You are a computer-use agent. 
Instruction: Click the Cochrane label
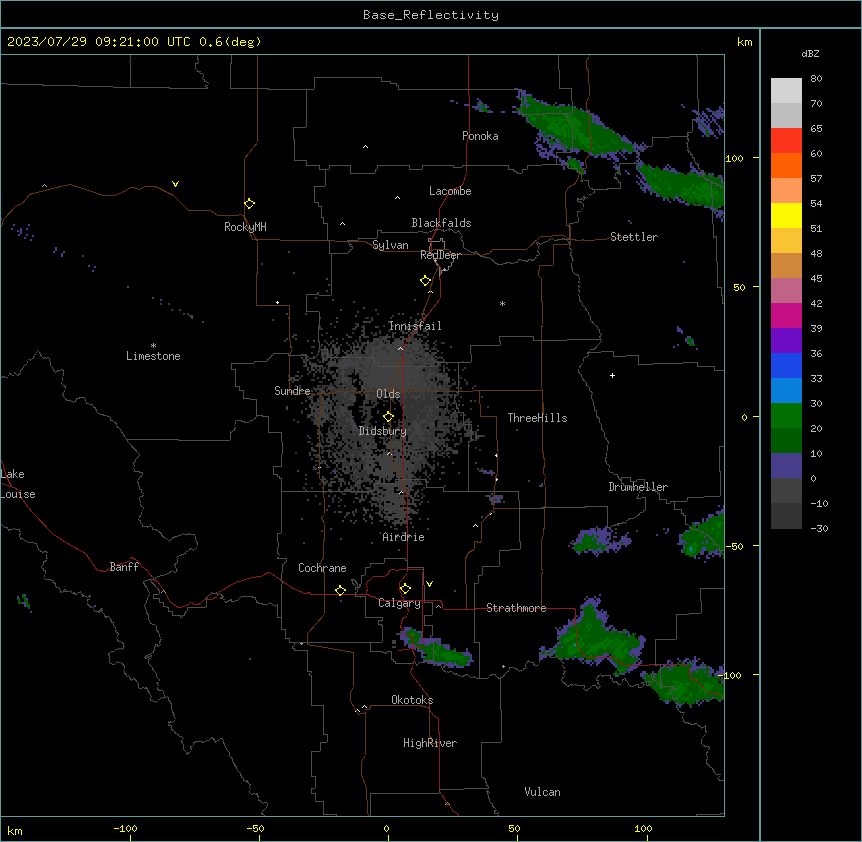pyautogui.click(x=322, y=568)
